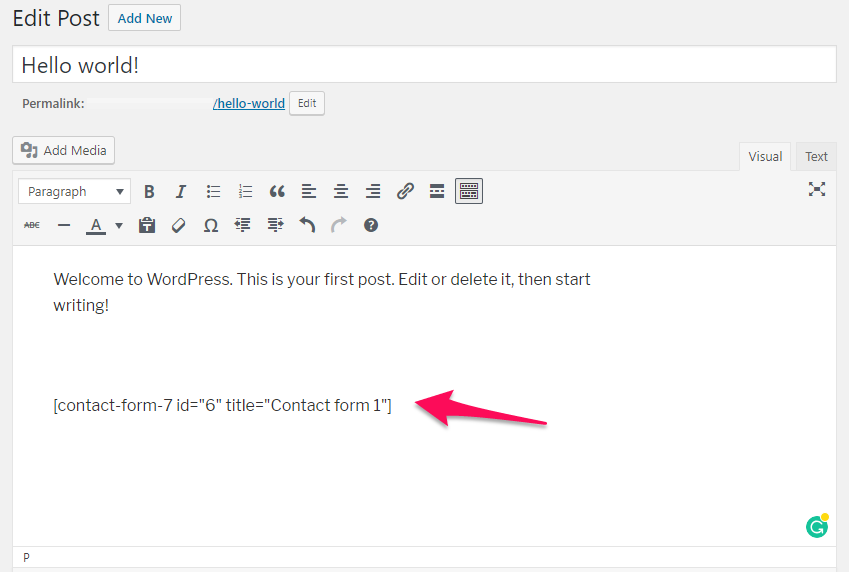Insert a horizontal line
Viewport: 849px width, 572px height.
[x=64, y=225]
